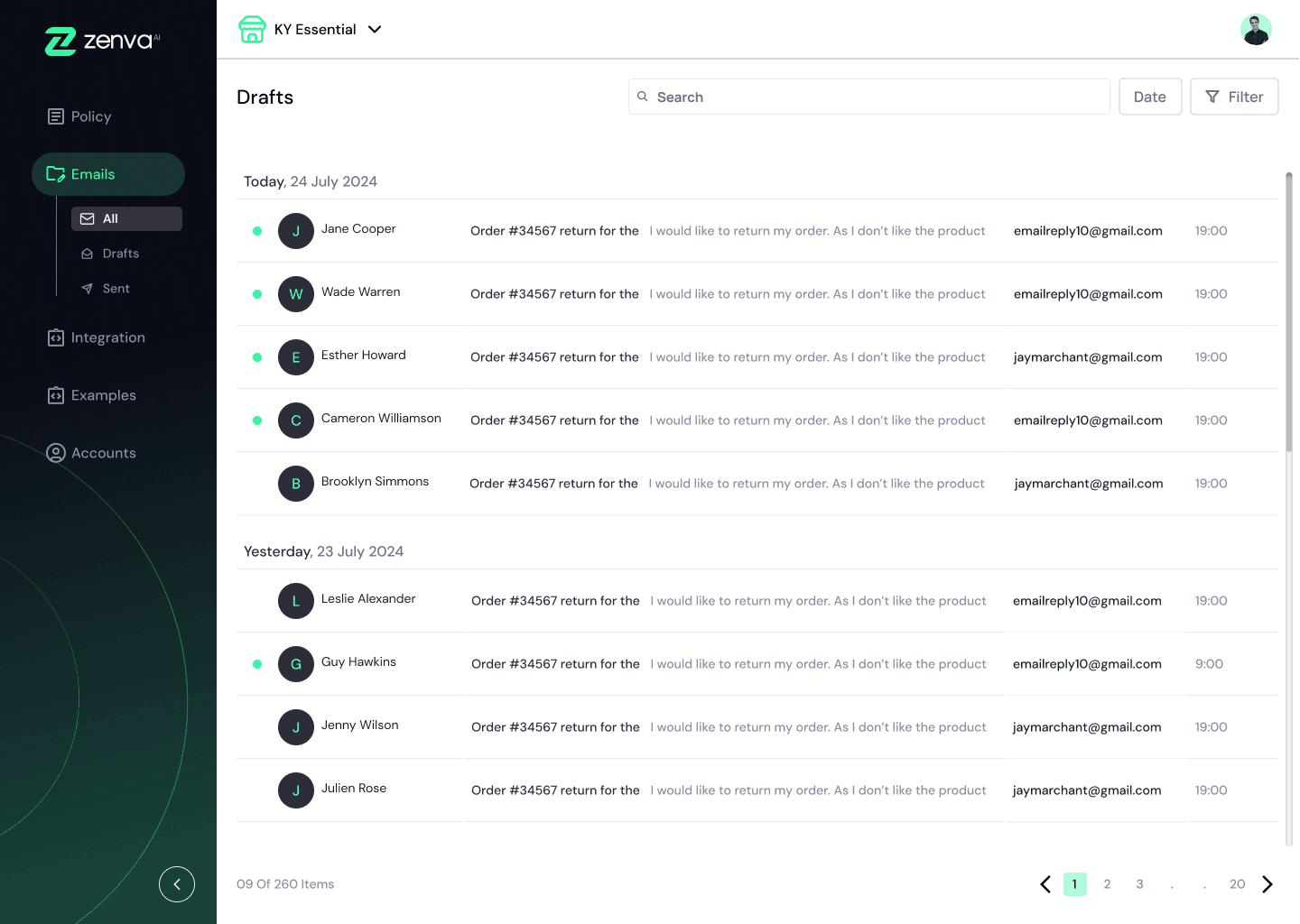Open the KY Essential store icon

[x=252, y=29]
